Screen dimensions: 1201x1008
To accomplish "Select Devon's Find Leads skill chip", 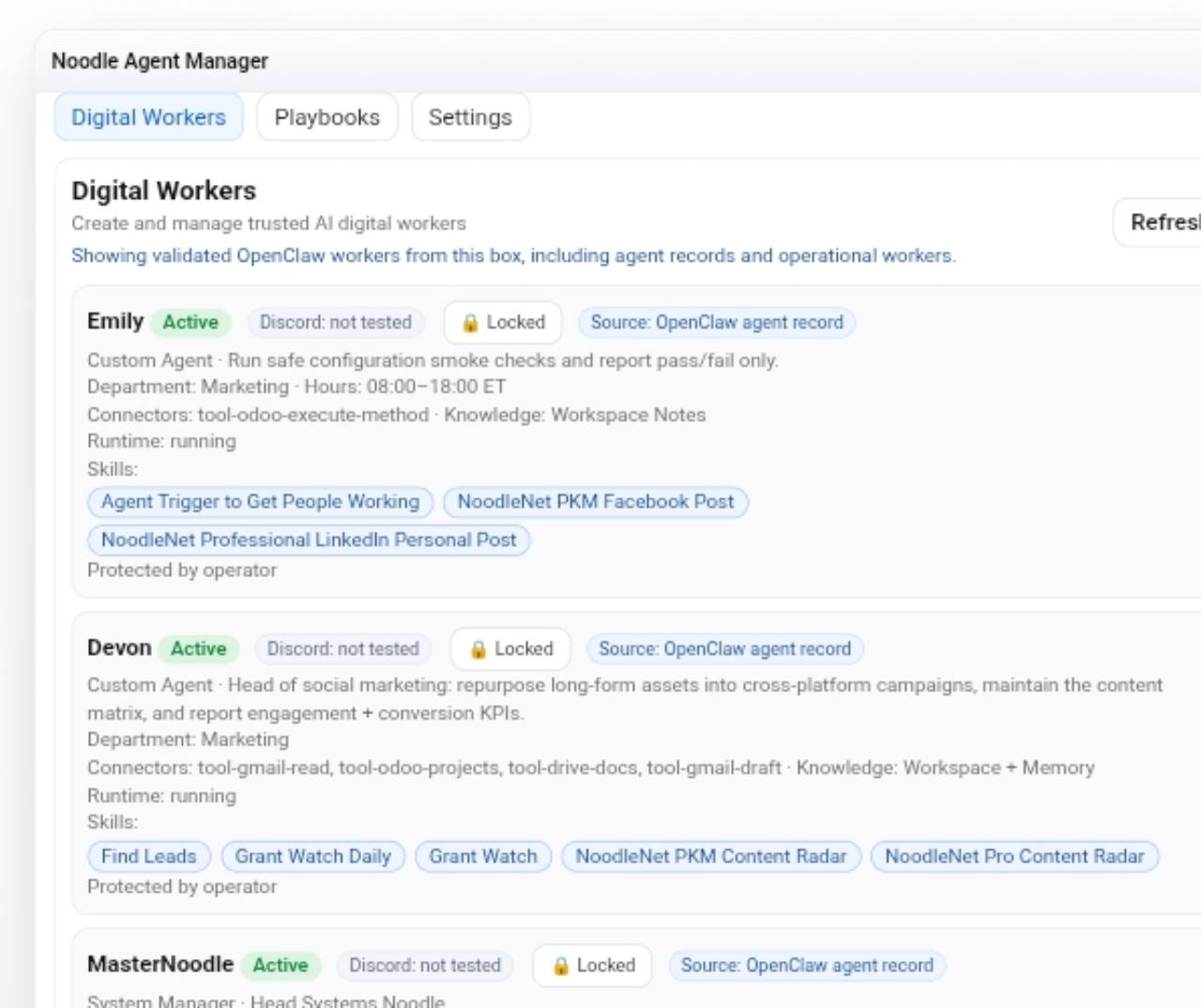I will pos(149,856).
